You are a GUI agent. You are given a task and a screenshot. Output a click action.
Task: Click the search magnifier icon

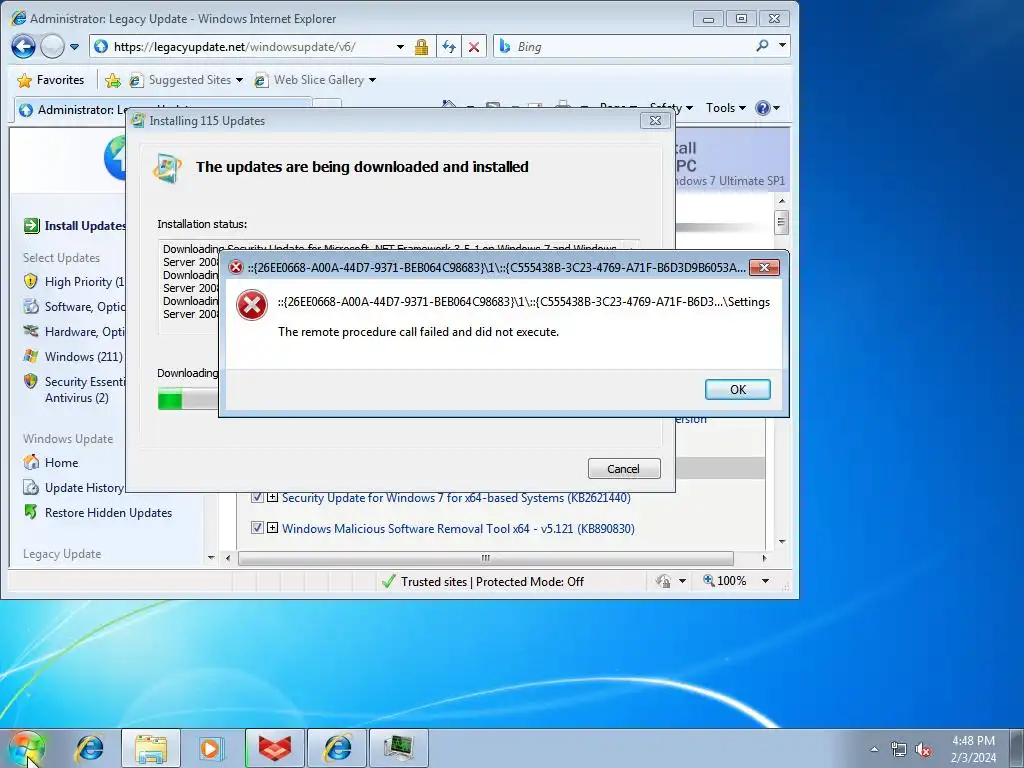point(762,46)
